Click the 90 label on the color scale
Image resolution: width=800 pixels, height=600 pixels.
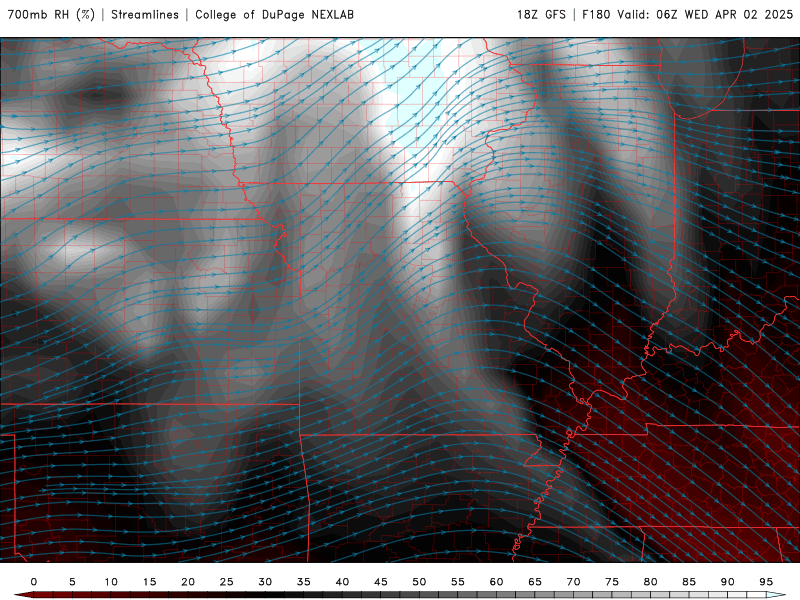click(728, 582)
